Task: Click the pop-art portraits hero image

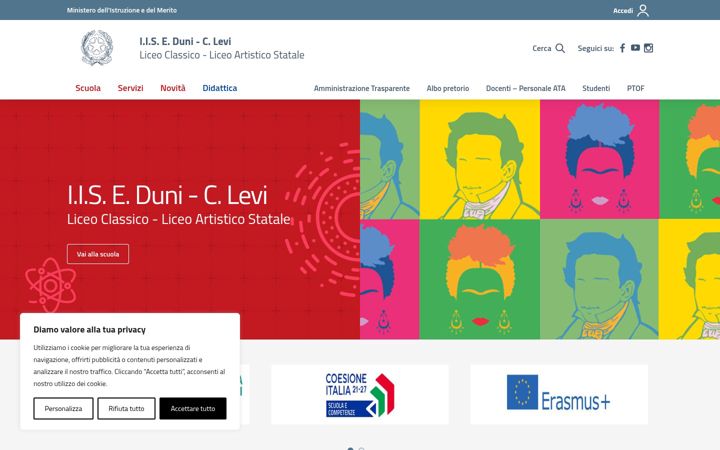Action: click(540, 219)
